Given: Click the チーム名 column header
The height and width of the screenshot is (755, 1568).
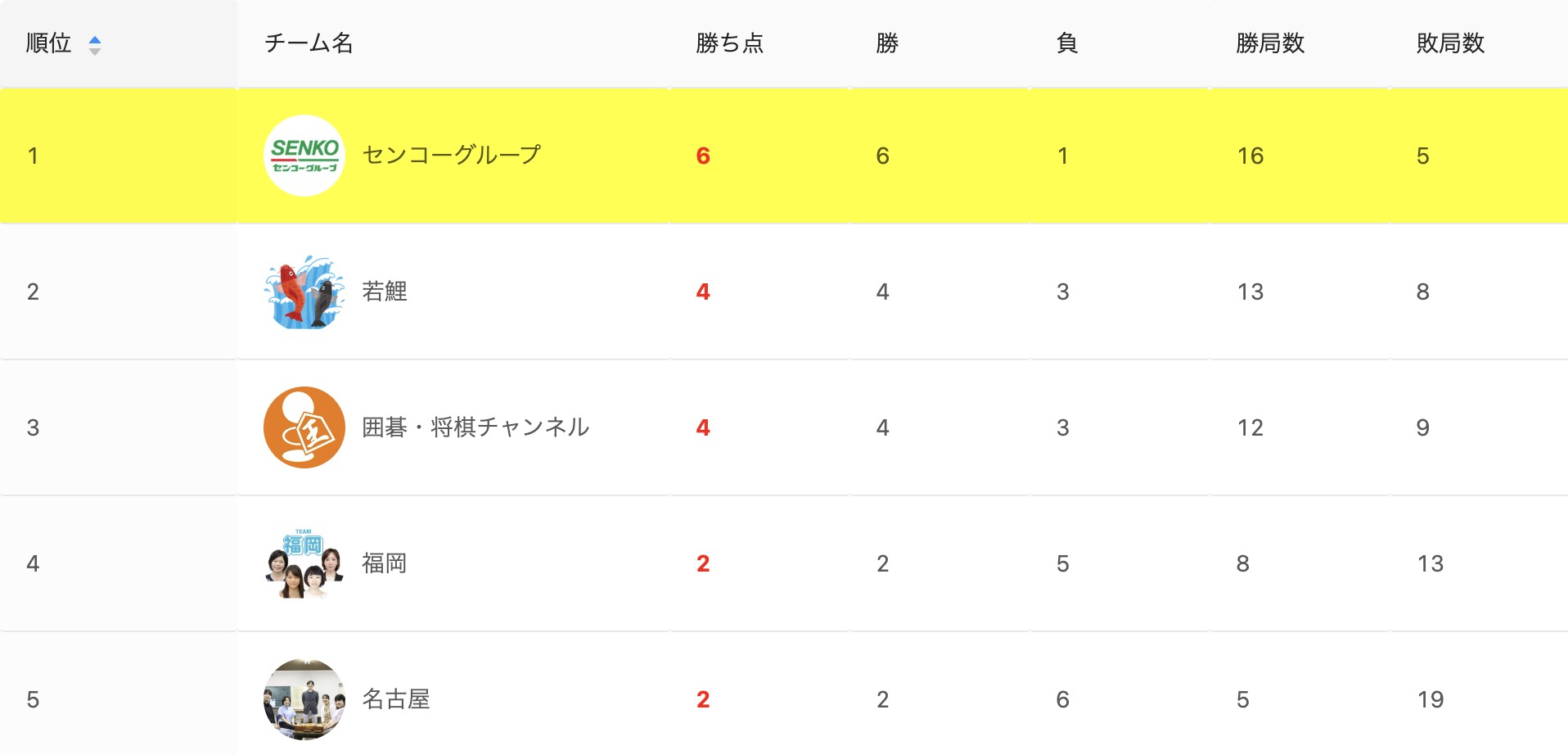Looking at the screenshot, I should 309,43.
